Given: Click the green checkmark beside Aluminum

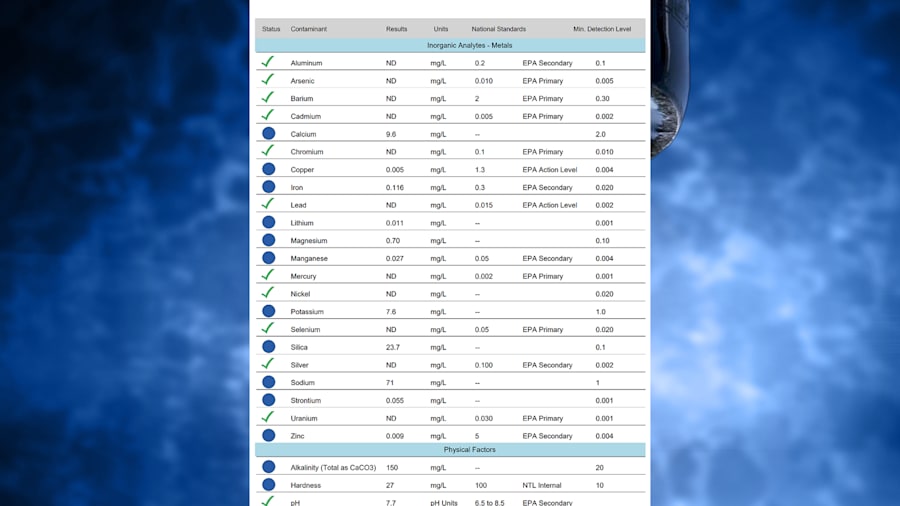Looking at the screenshot, I should point(267,61).
